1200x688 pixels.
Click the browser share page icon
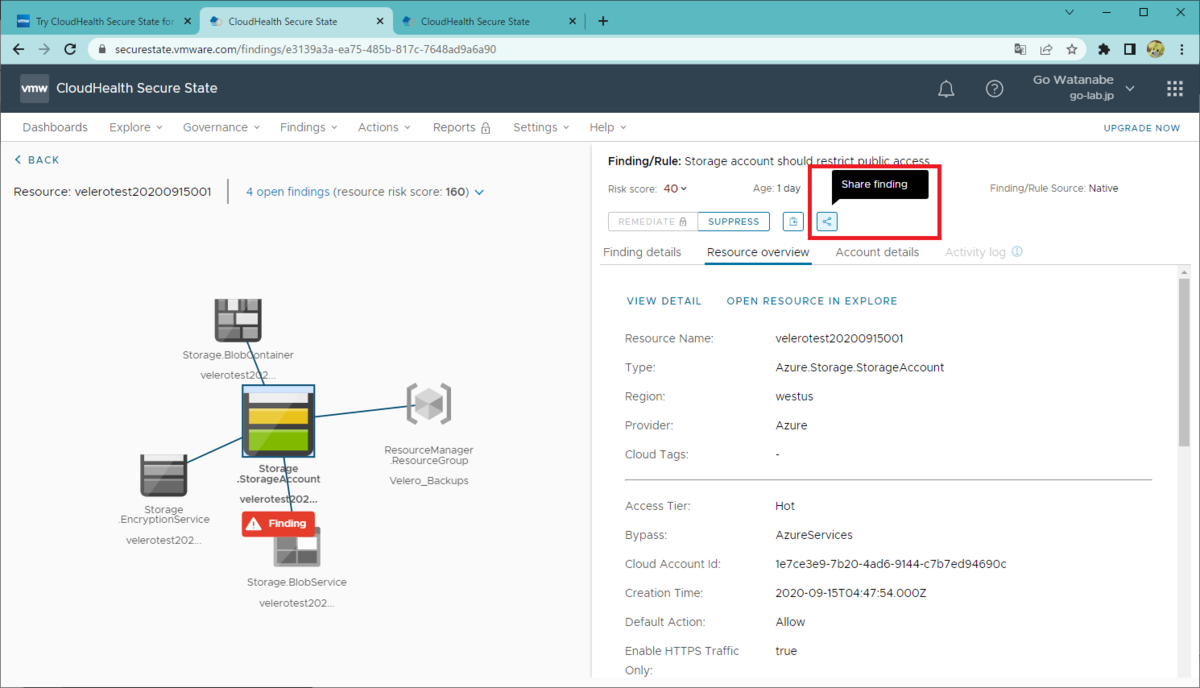point(1046,48)
